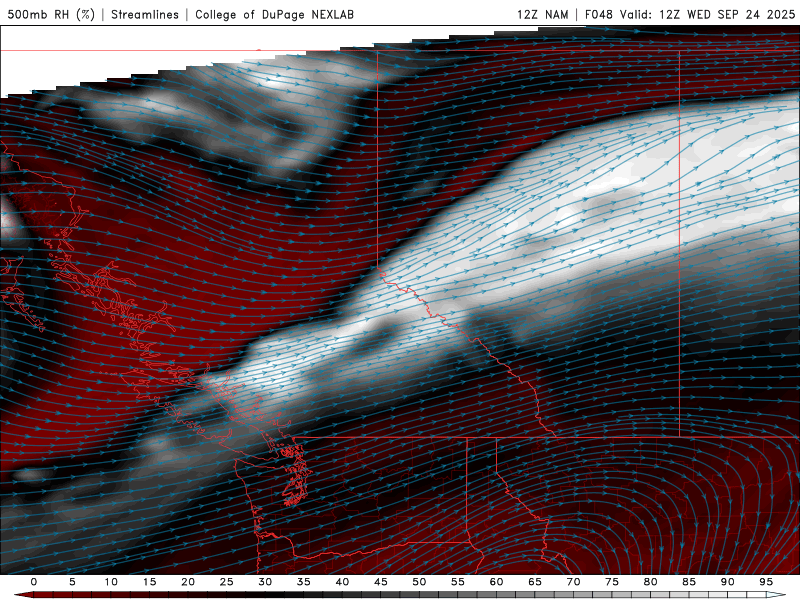
Task: Click the 50 label on color scale
Action: tap(419, 582)
